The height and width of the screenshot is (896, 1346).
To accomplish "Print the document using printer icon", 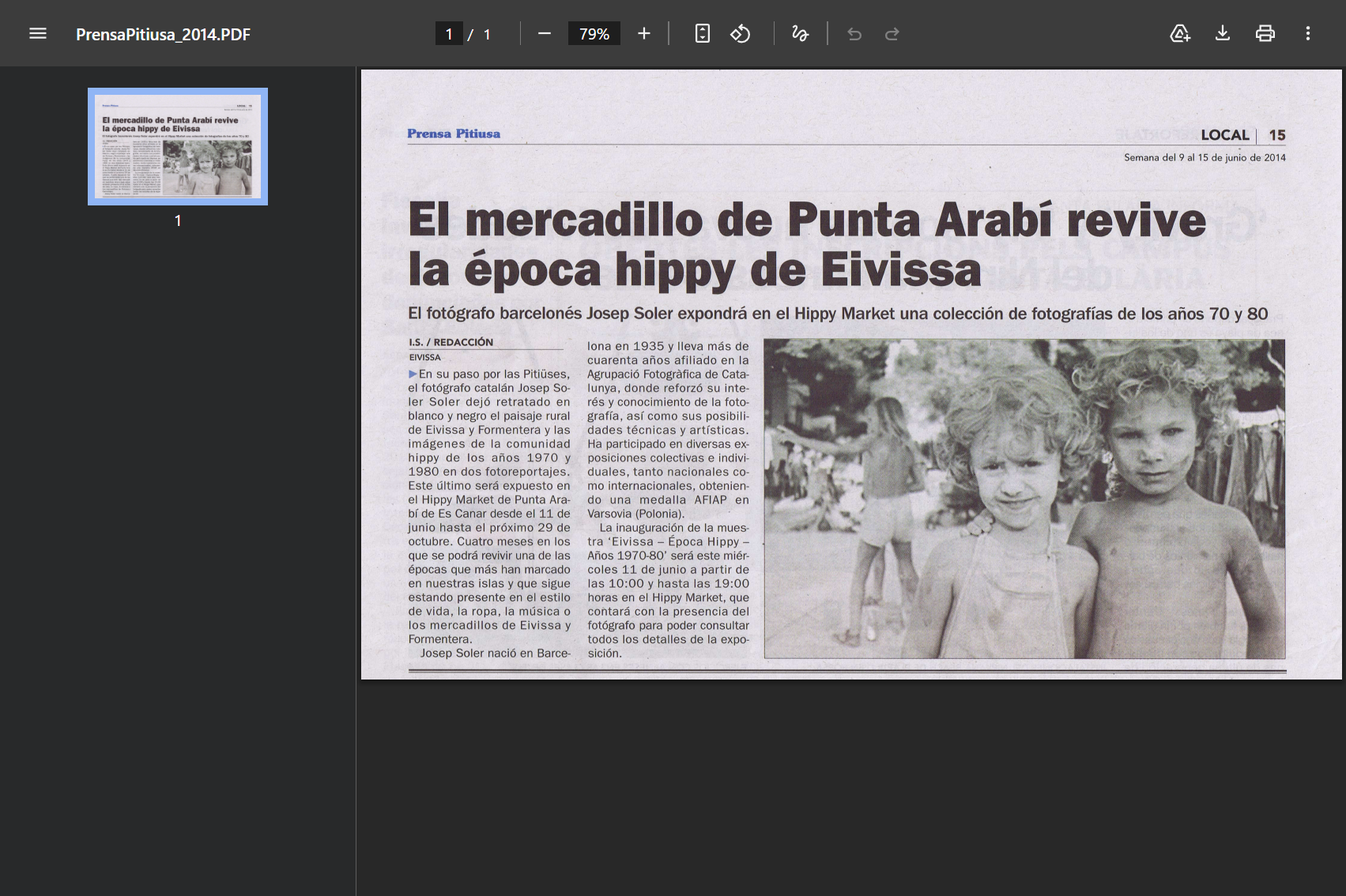I will (x=1265, y=34).
